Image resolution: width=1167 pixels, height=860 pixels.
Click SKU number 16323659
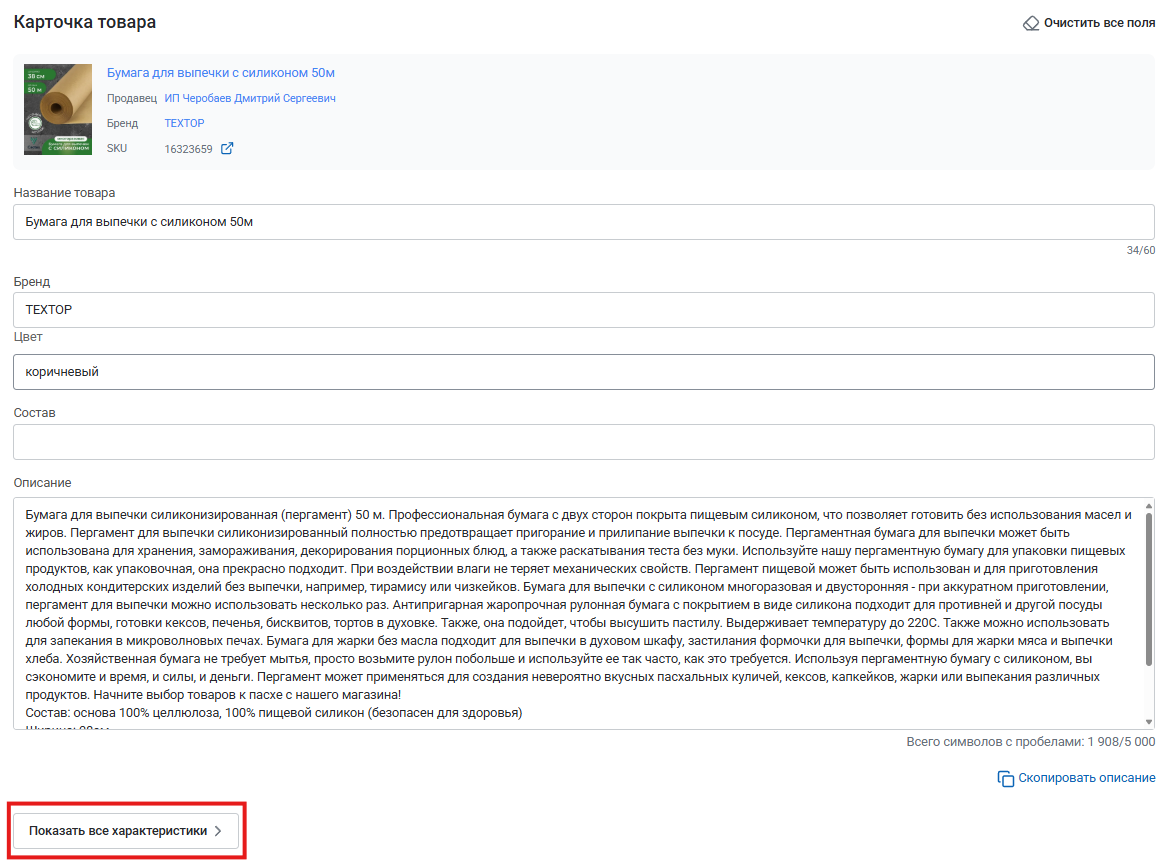[188, 149]
